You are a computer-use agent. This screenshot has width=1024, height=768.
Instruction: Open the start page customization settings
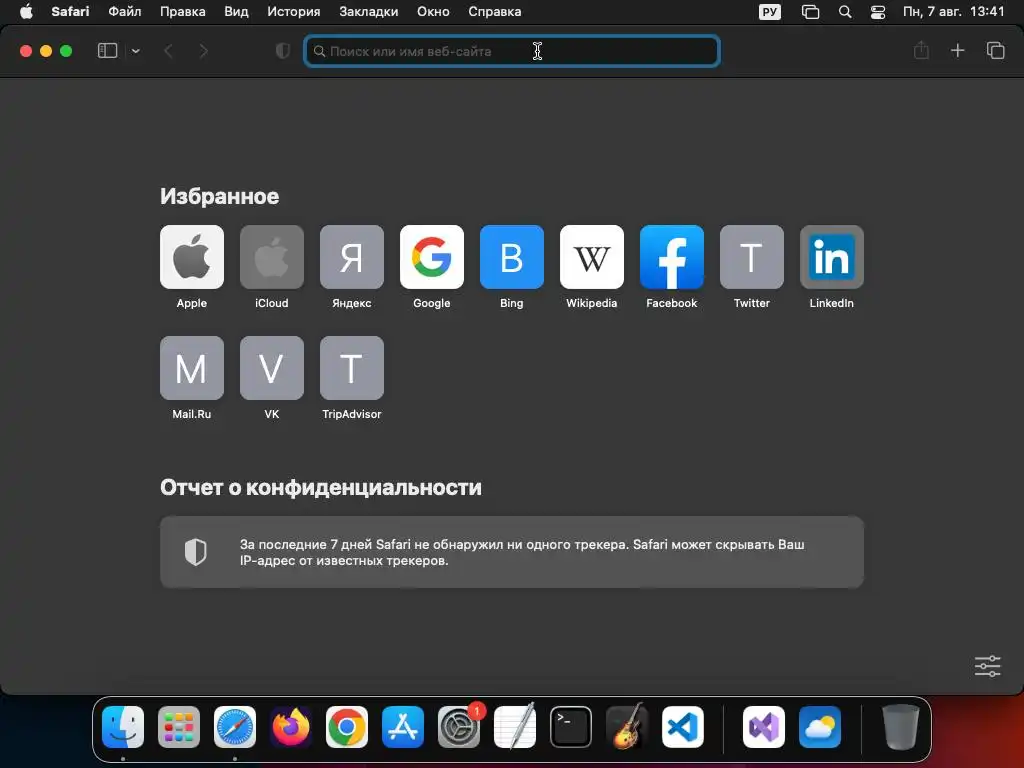pos(987,666)
